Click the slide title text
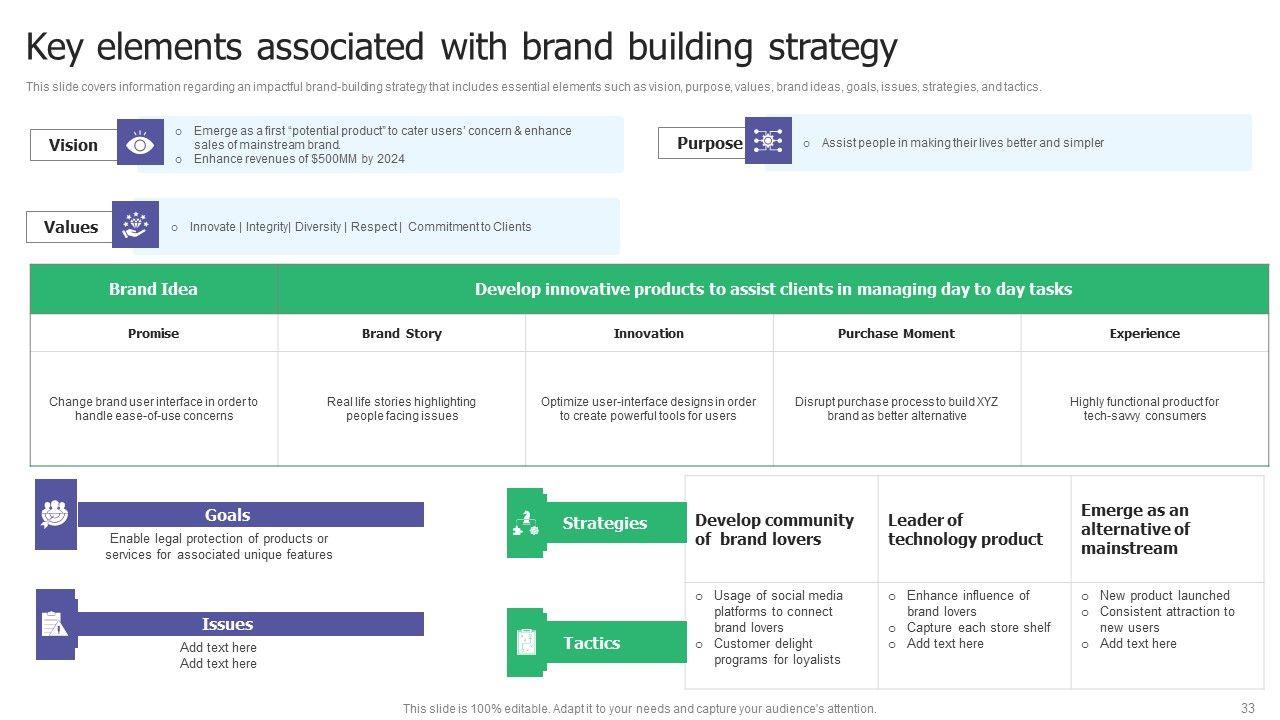The width and height of the screenshot is (1280, 720). tap(461, 47)
